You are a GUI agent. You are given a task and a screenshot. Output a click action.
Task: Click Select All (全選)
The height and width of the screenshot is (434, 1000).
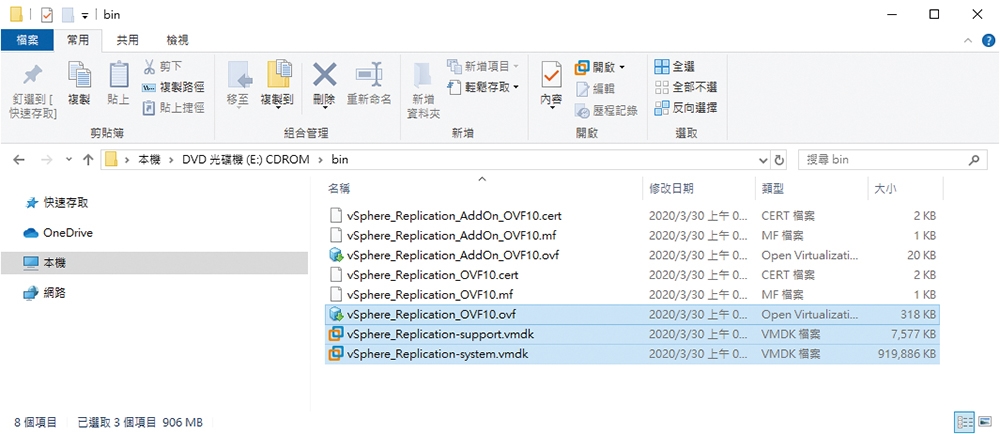coord(674,66)
